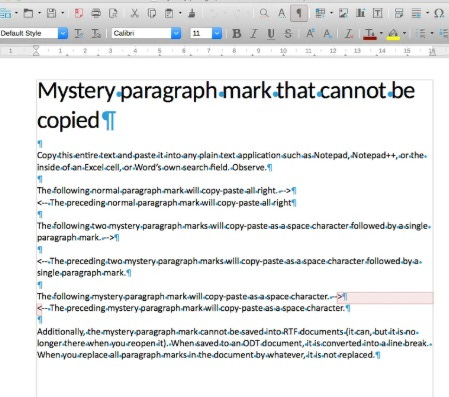
Task: Expand the highlighting color palette arrow
Action: point(404,33)
